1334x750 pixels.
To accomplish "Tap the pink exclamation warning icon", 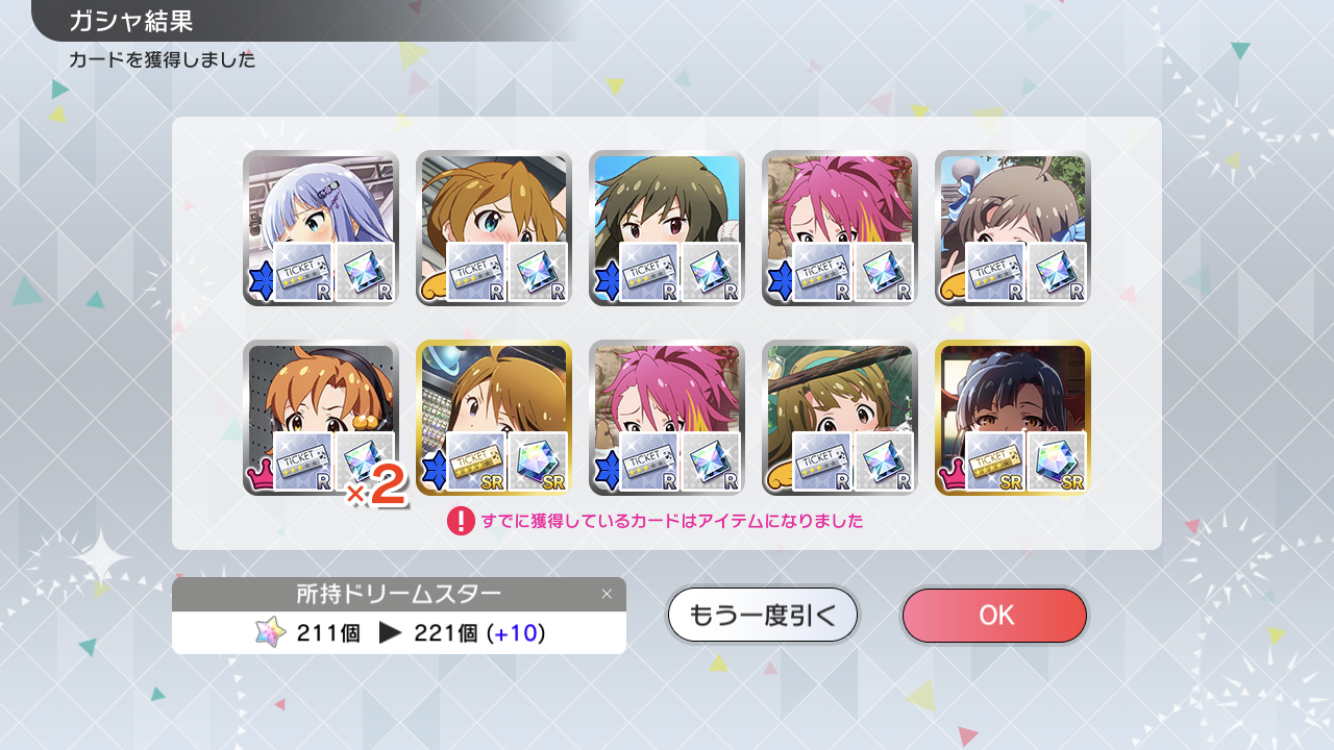I will coord(460,521).
